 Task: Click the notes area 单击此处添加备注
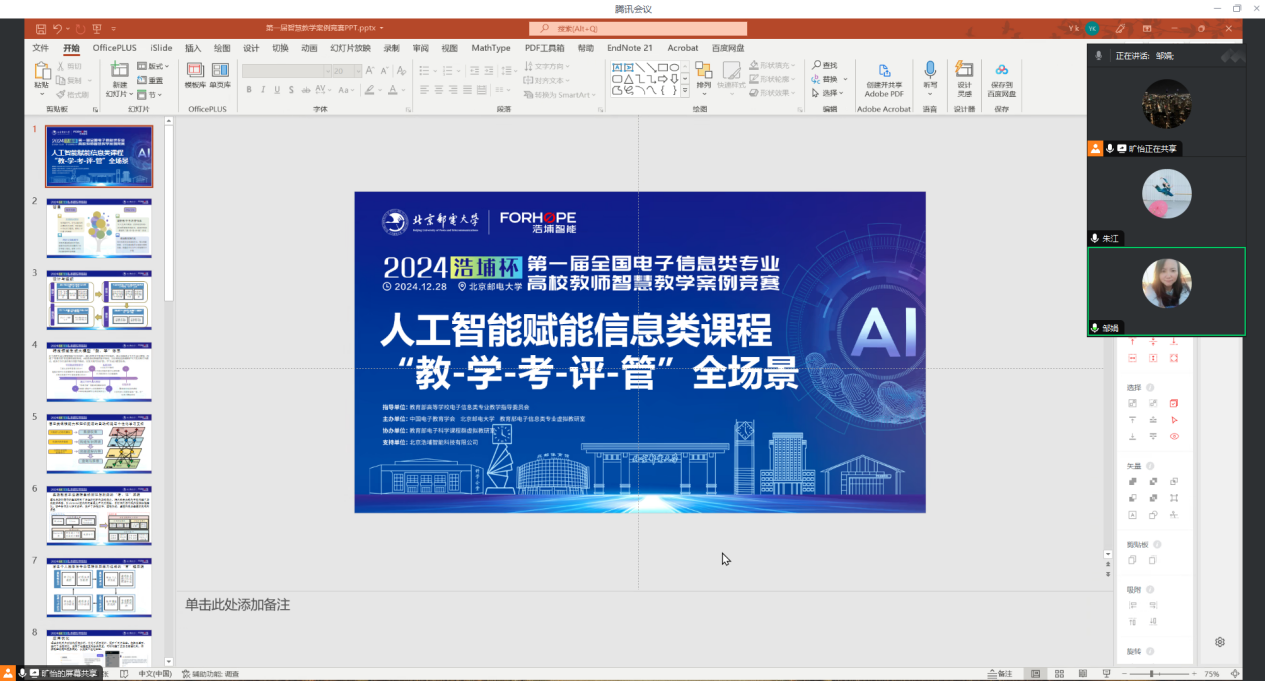point(237,605)
